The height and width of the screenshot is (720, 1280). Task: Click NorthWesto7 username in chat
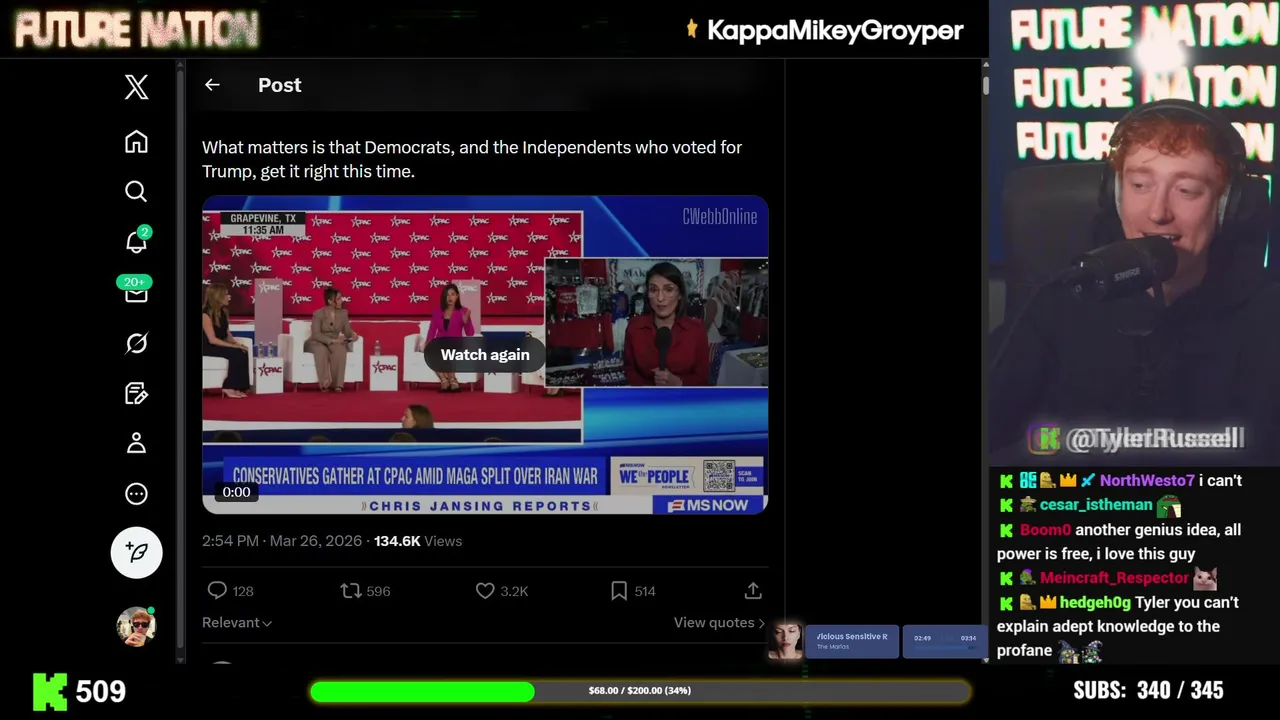1147,481
